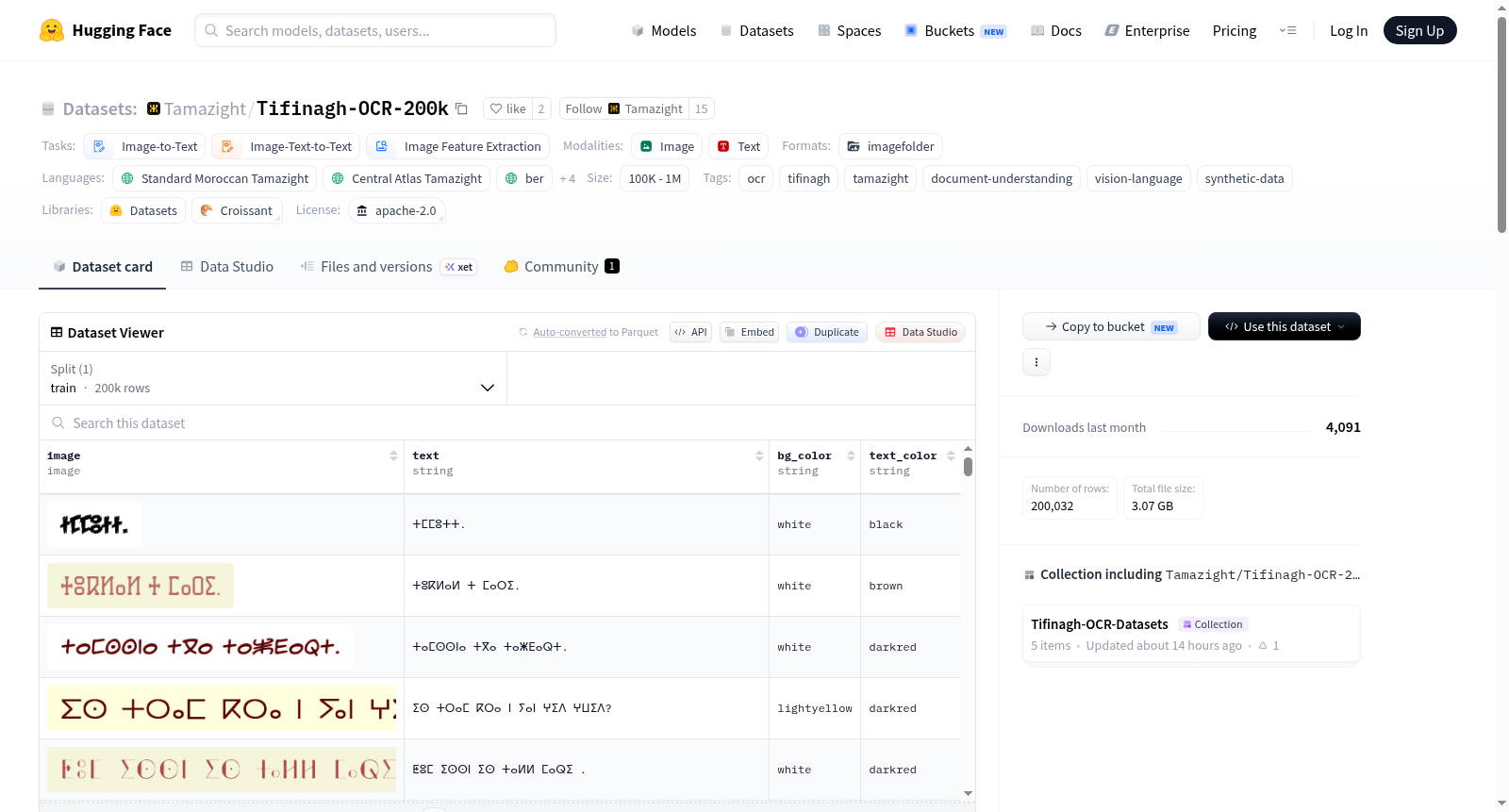Image resolution: width=1509 pixels, height=812 pixels.
Task: Click the ocr tag
Action: click(756, 178)
